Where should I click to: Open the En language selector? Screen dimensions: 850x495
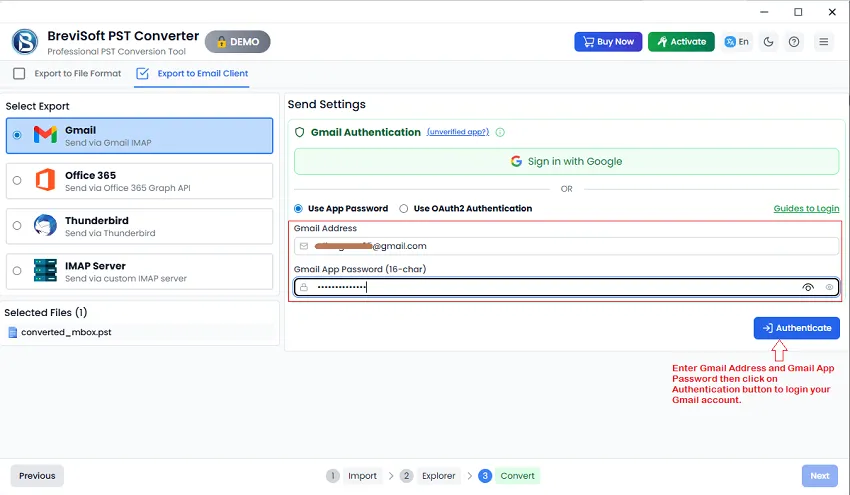[x=737, y=42]
